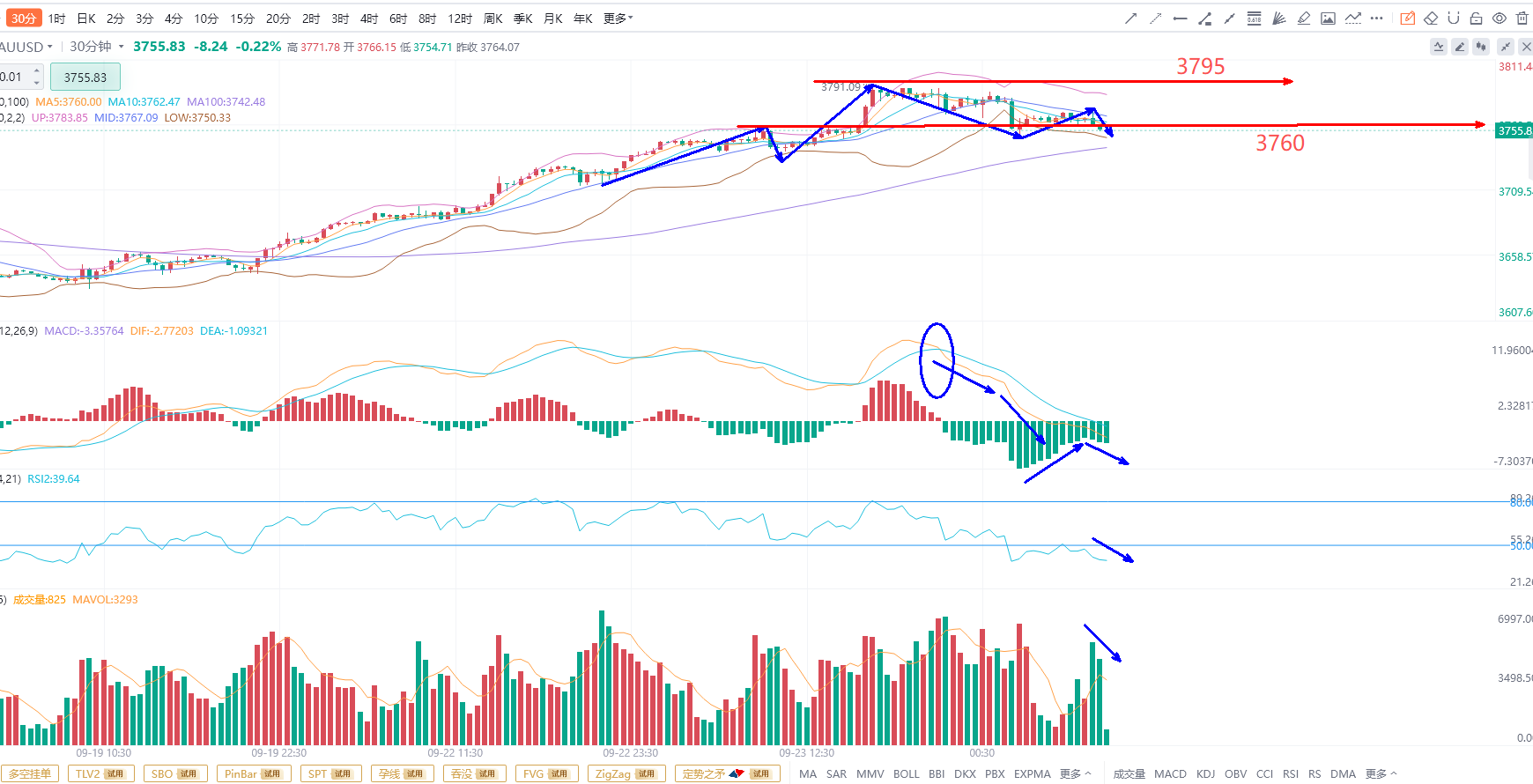
Task: Click the 多空挂单 button
Action: click(30, 773)
